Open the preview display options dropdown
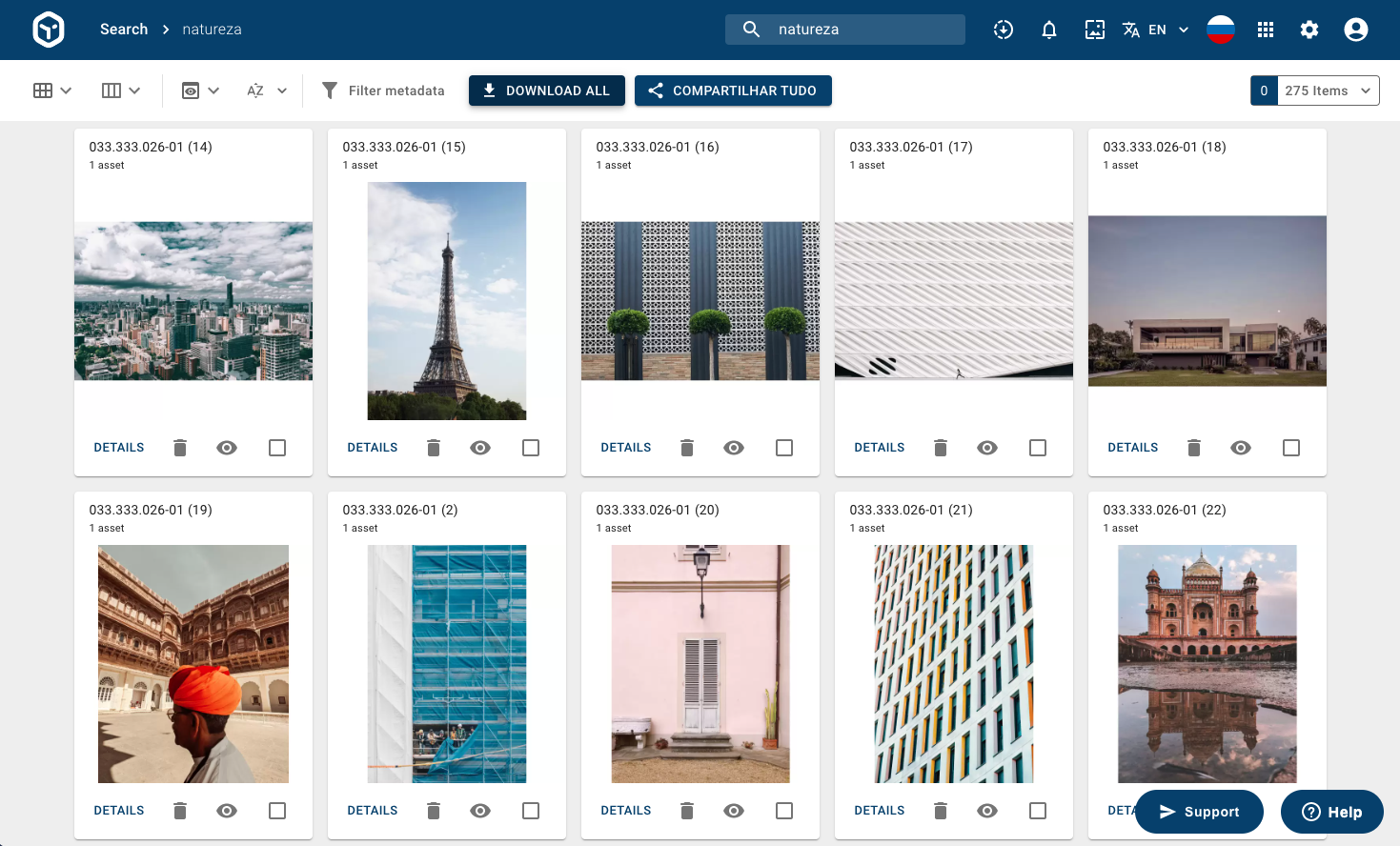The height and width of the screenshot is (846, 1400). [x=200, y=91]
